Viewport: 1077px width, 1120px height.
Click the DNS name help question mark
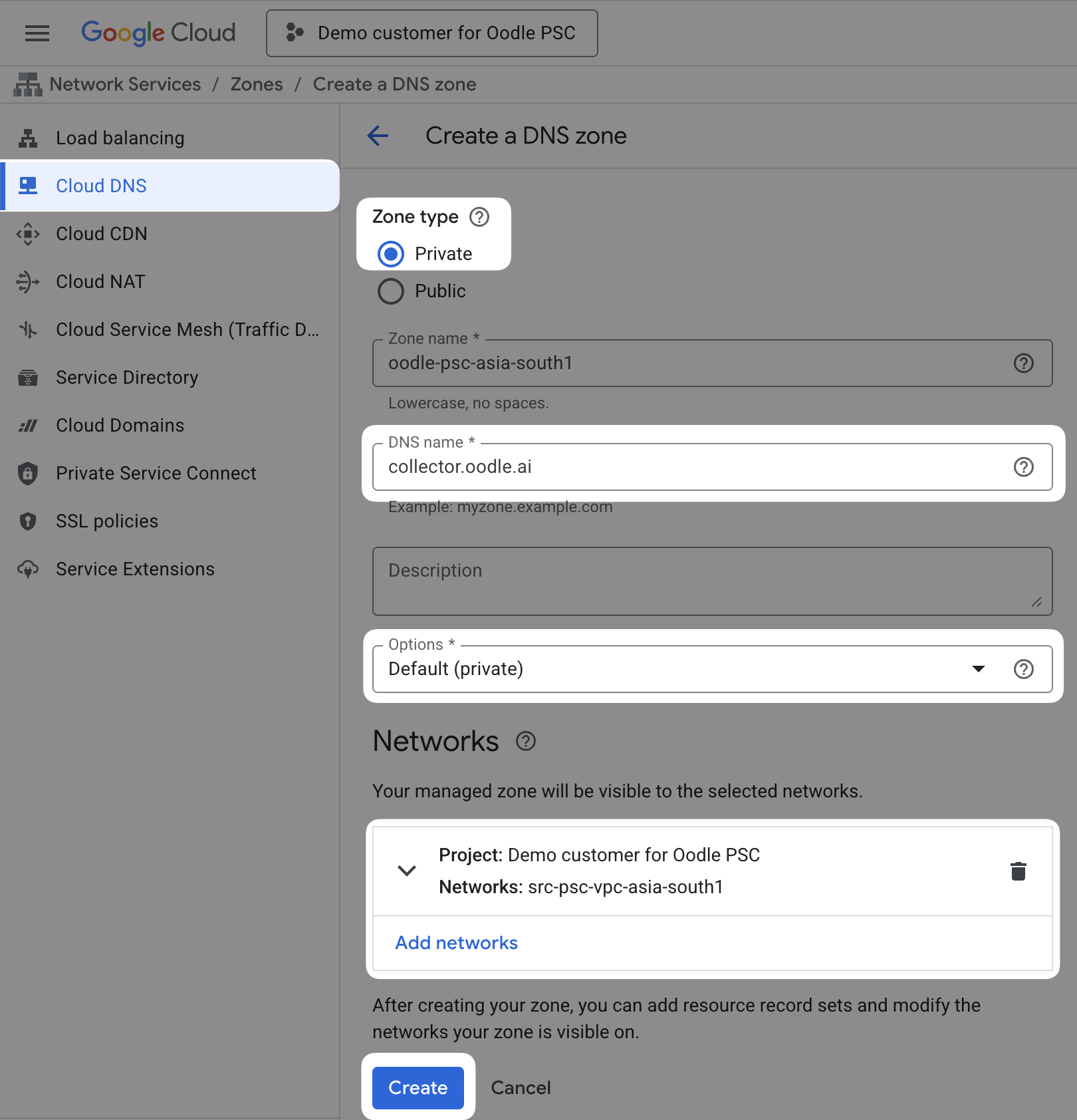click(1023, 467)
